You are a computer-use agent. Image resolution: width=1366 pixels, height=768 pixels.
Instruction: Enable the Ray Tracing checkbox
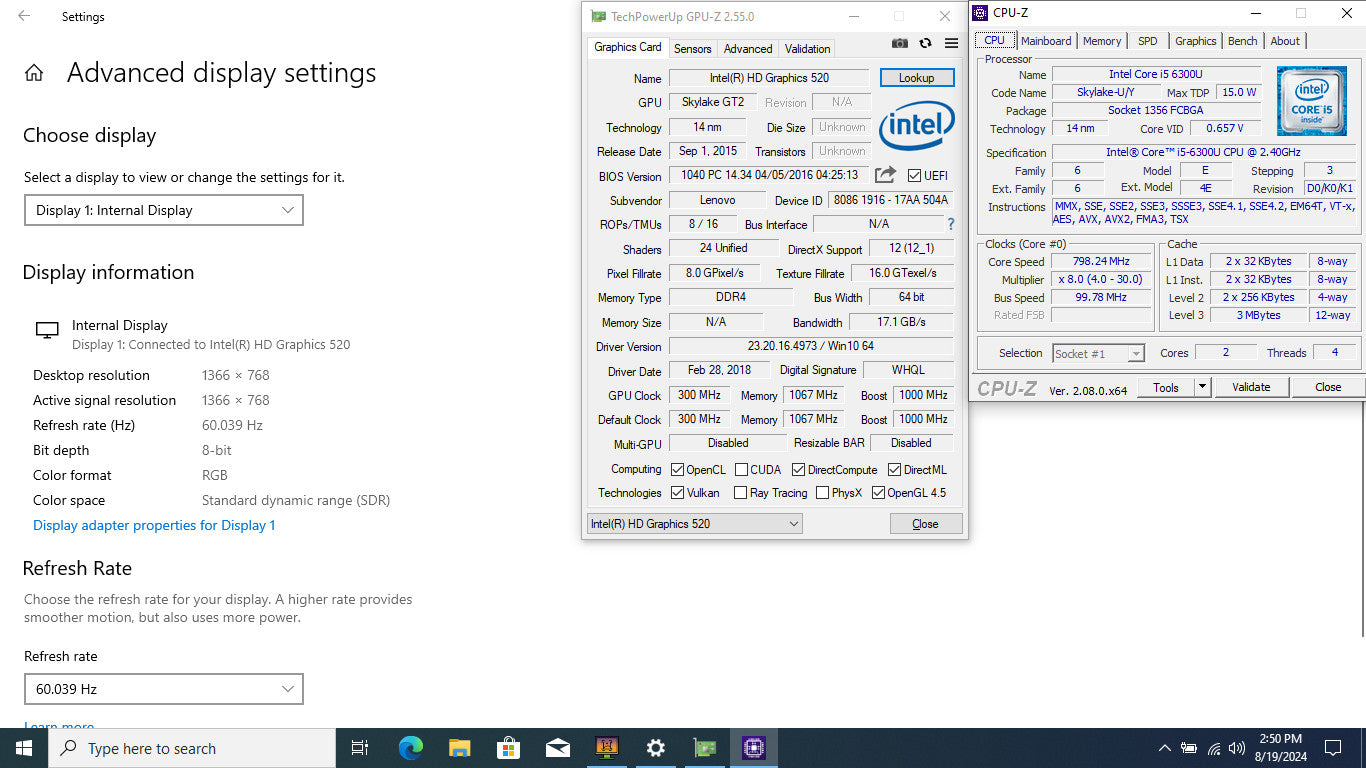pos(740,493)
